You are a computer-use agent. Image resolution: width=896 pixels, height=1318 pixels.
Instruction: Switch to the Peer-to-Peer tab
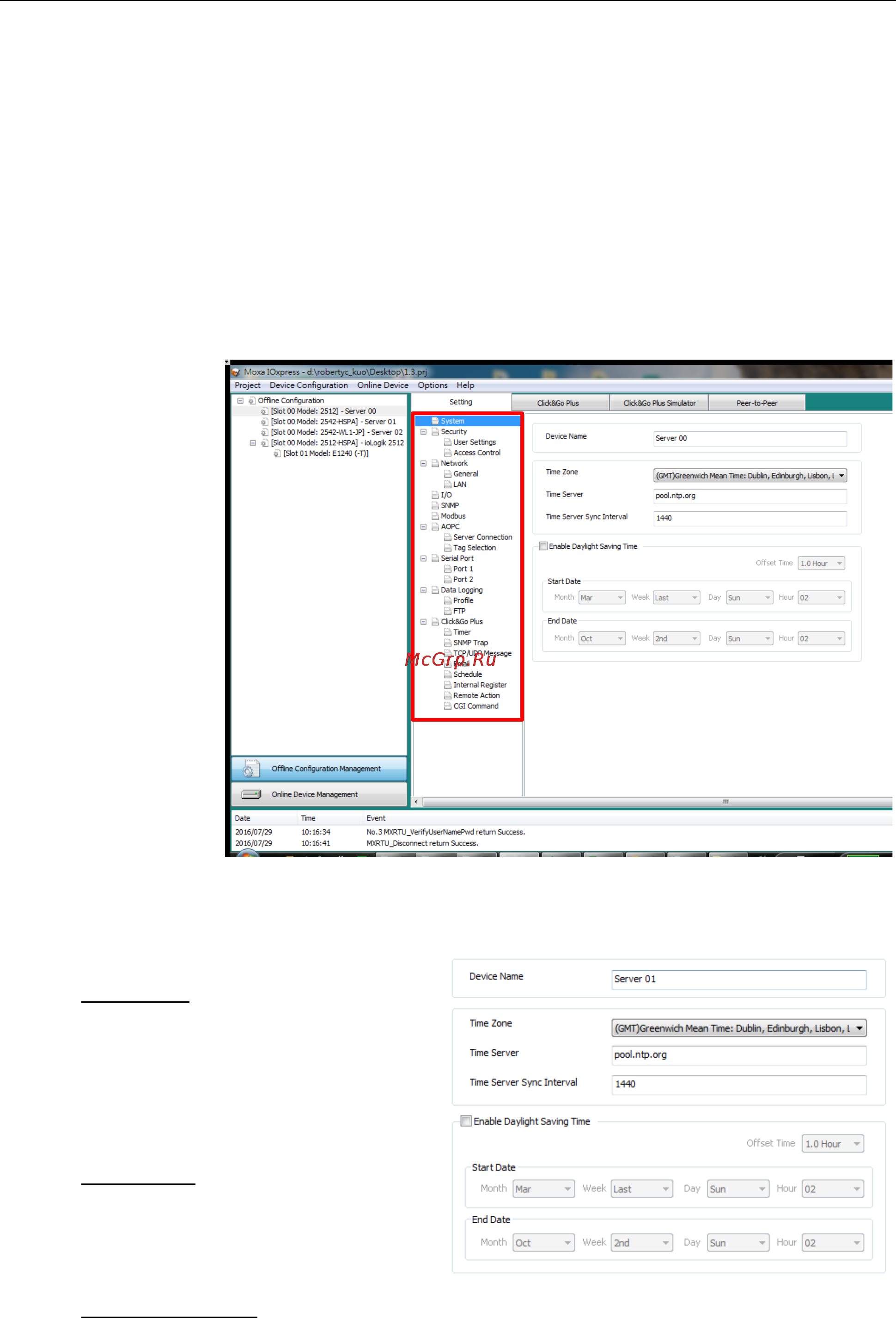click(756, 403)
